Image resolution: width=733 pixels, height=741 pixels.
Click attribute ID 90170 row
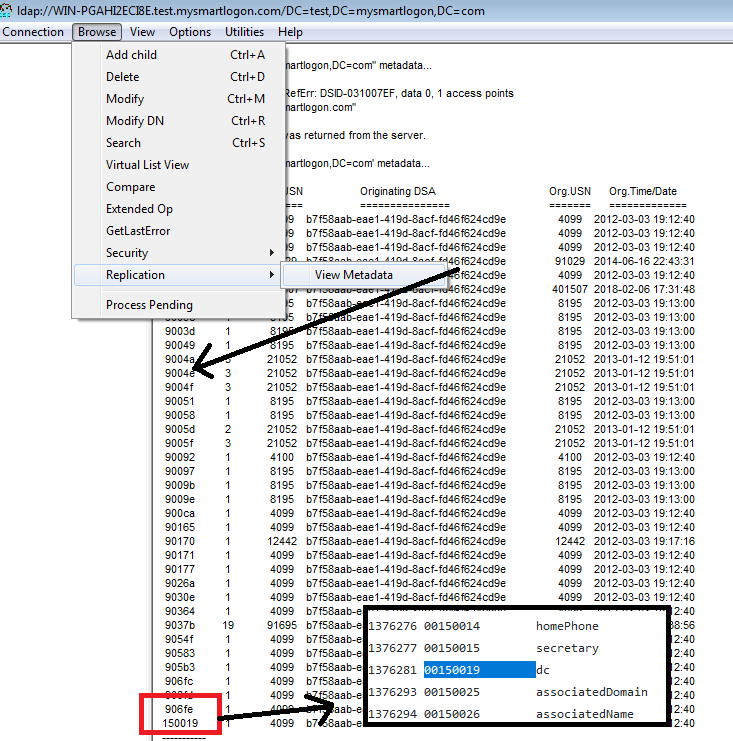(180, 541)
